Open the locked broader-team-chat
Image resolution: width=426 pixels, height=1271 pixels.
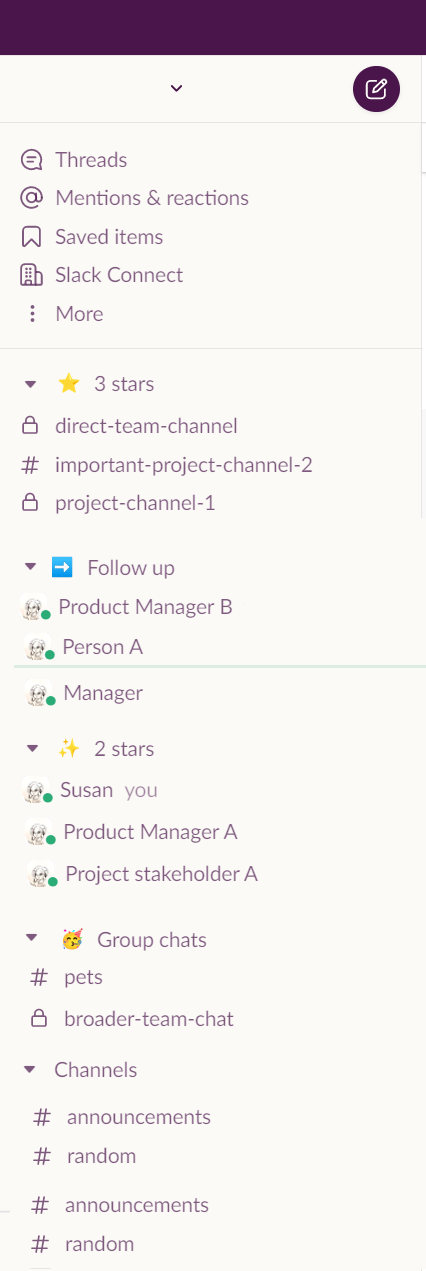pyautogui.click(x=132, y=1020)
